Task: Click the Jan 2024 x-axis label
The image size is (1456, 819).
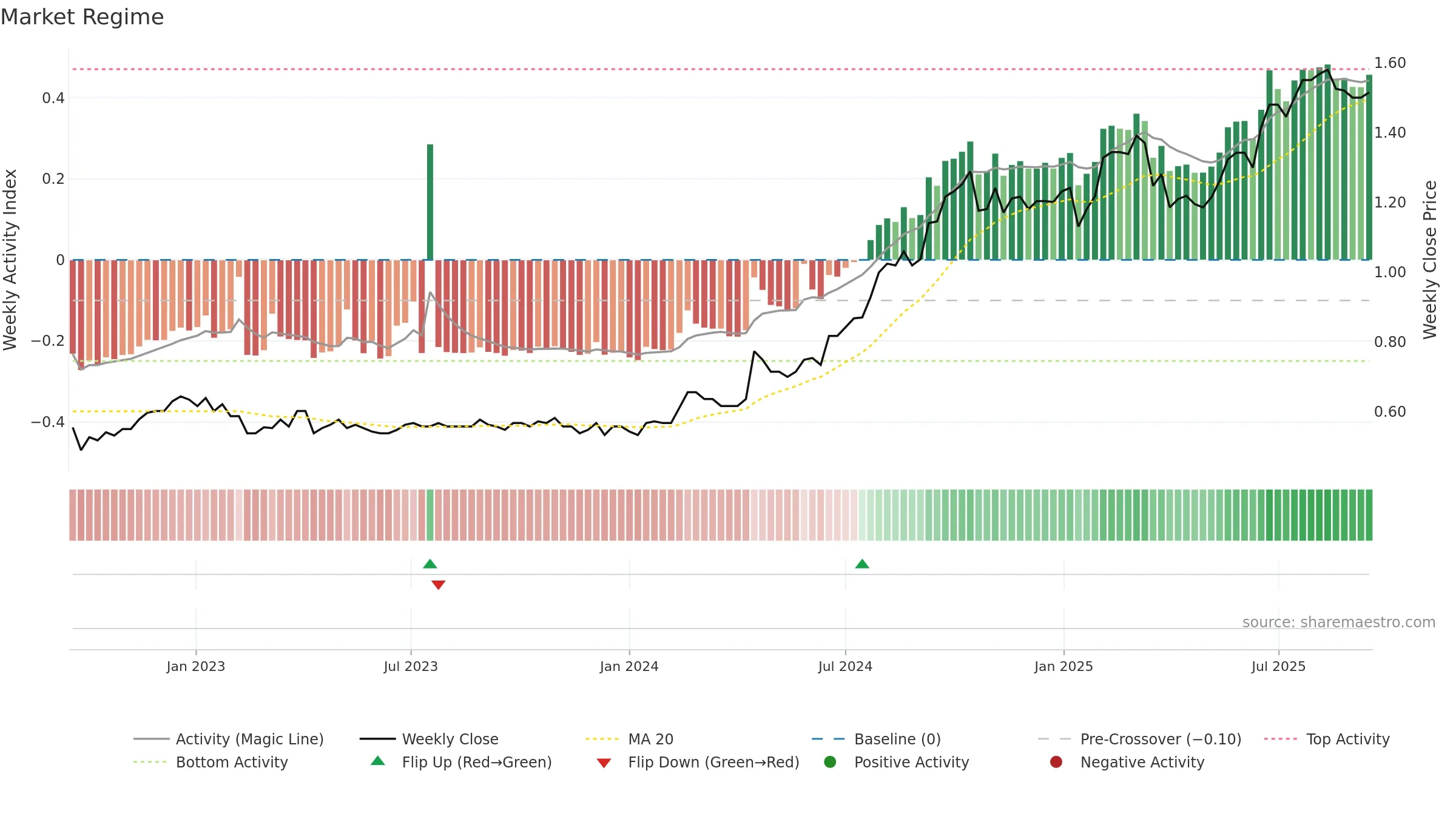Action: click(x=629, y=666)
